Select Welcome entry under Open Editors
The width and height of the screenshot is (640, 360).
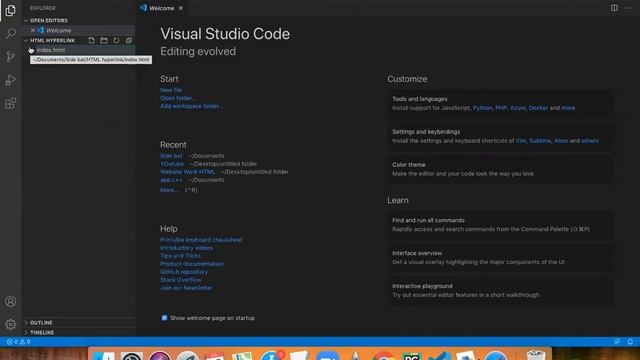(78, 30)
